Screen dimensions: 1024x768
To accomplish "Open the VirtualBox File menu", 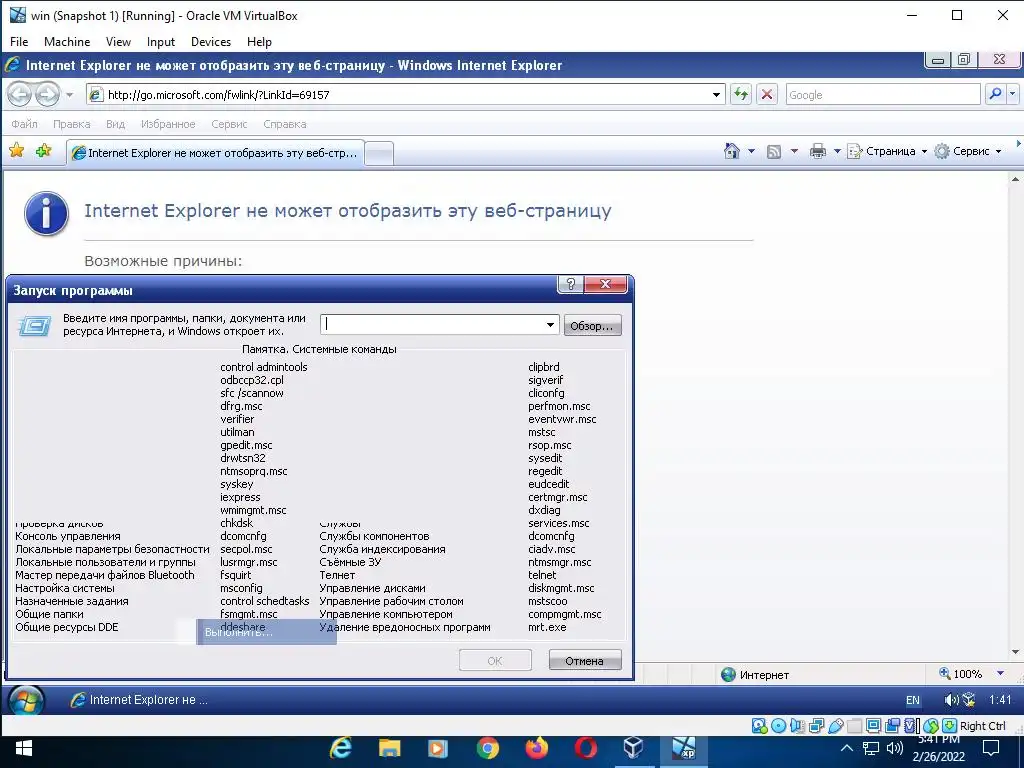I will click(x=19, y=42).
